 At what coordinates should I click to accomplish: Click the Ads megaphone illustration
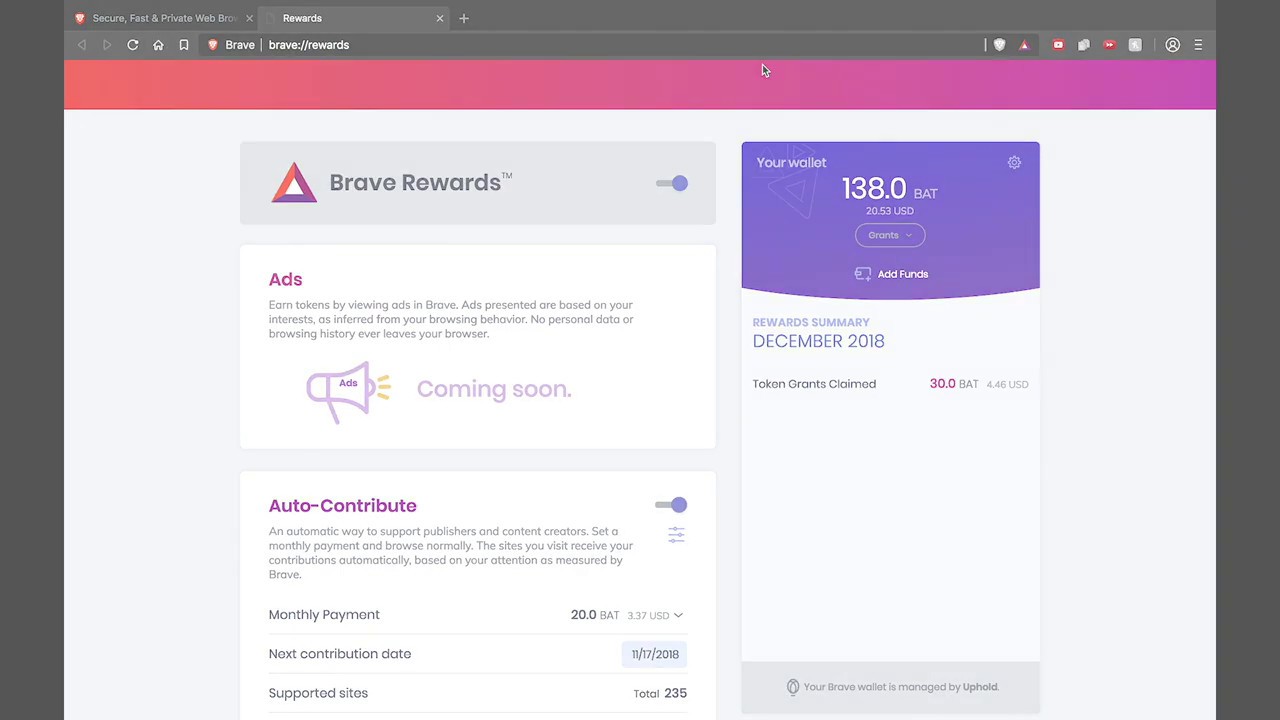pos(348,392)
